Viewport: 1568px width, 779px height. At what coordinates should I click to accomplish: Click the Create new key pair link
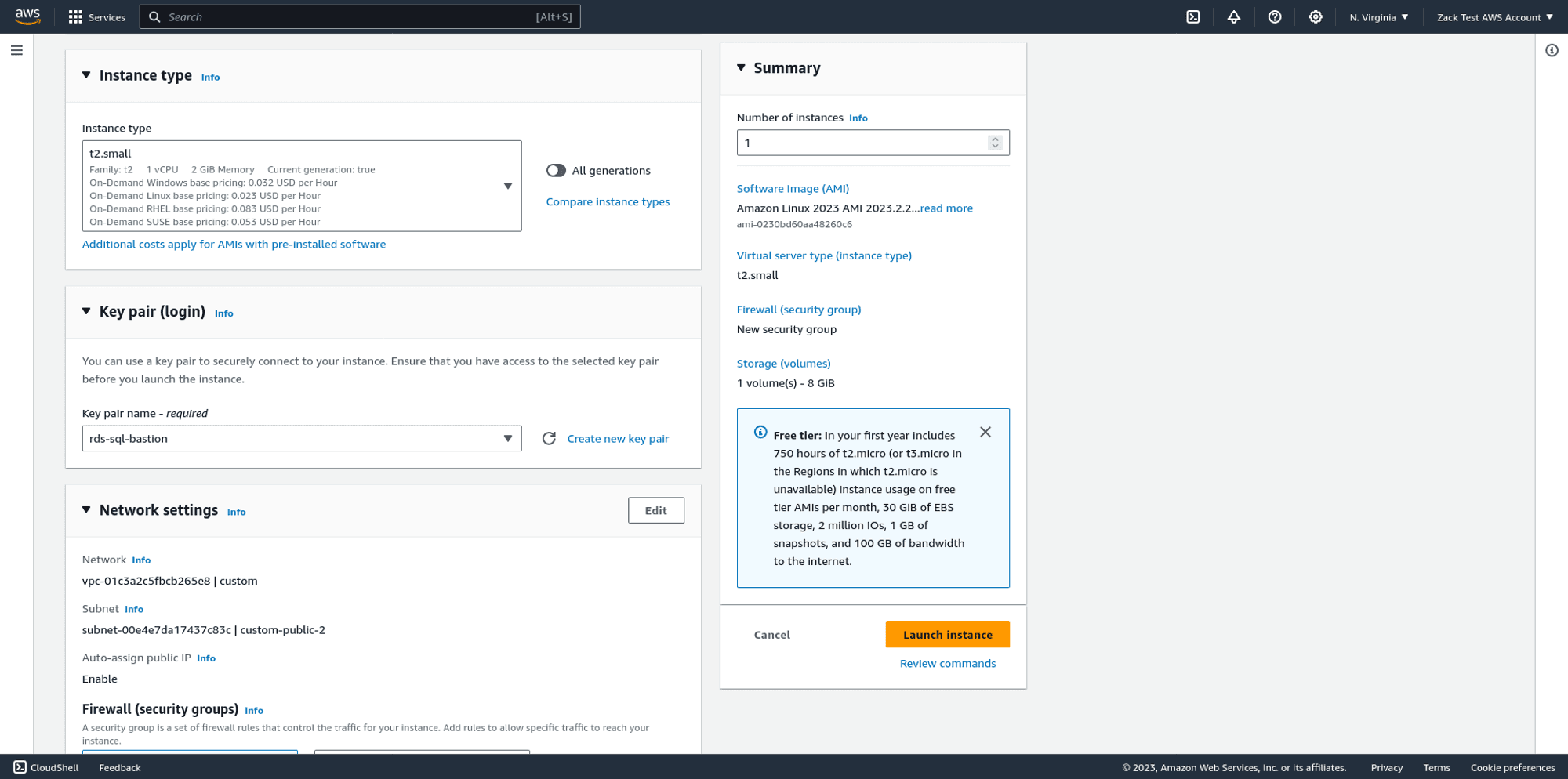pyautogui.click(x=618, y=439)
